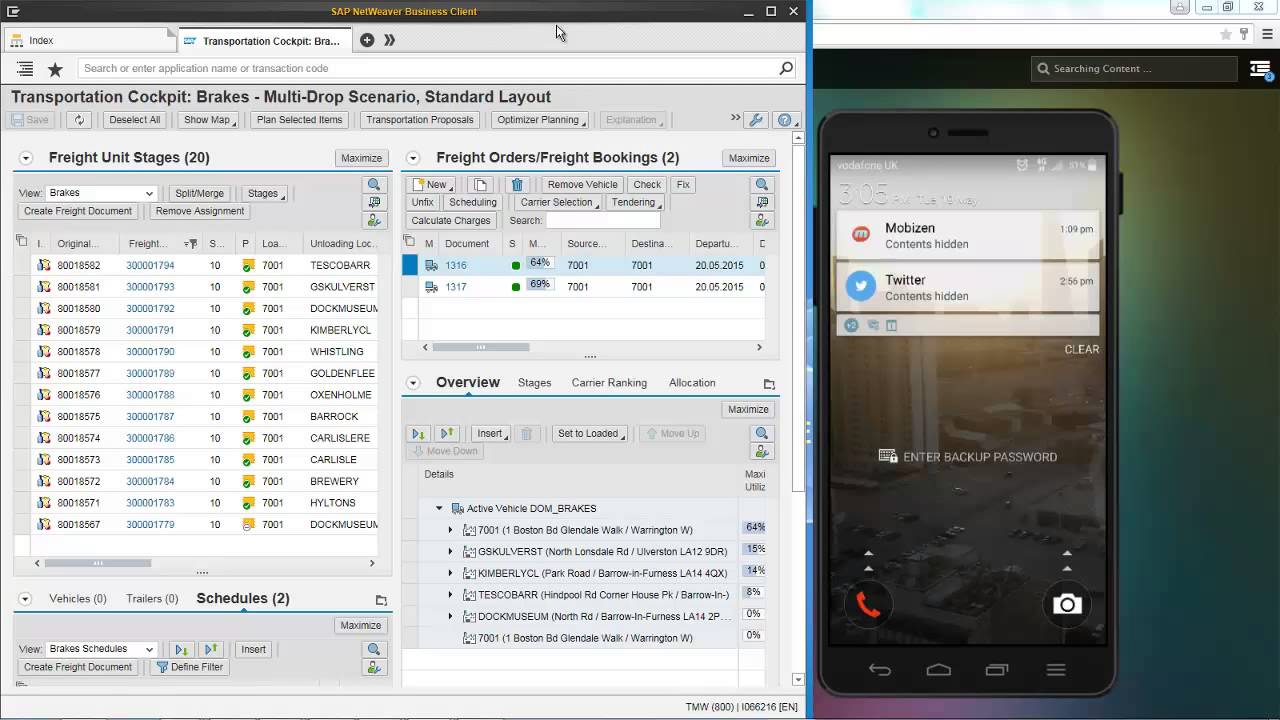Screen dimensions: 1280x720
Task: Click the collapse-all arrow icon in Overview toolbar
Action: [x=447, y=434]
